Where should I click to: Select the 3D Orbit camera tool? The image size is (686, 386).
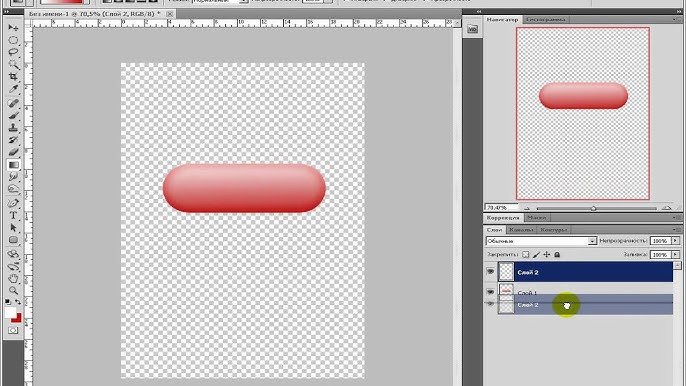(13, 266)
